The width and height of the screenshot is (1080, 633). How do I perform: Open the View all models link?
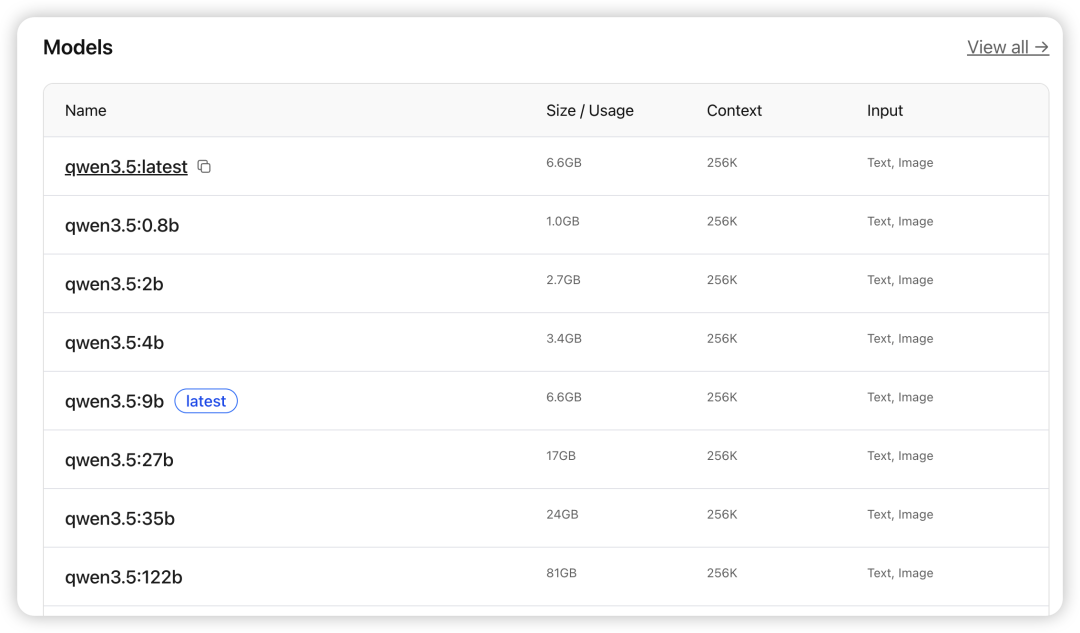[1008, 48]
